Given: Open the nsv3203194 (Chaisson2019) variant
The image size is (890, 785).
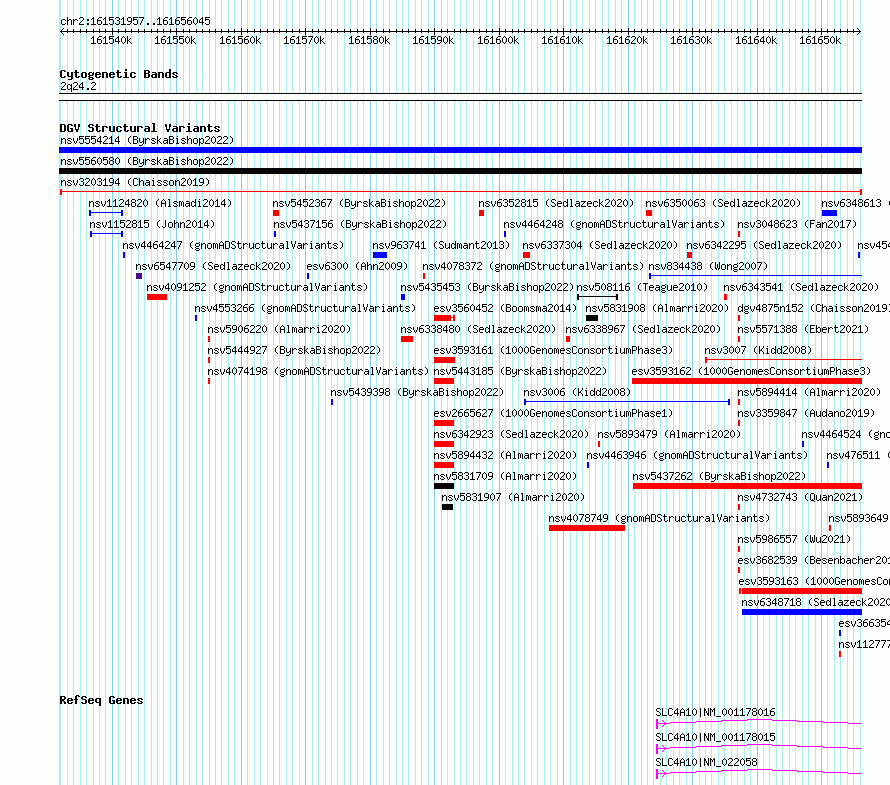Looking at the screenshot, I should click(135, 182).
